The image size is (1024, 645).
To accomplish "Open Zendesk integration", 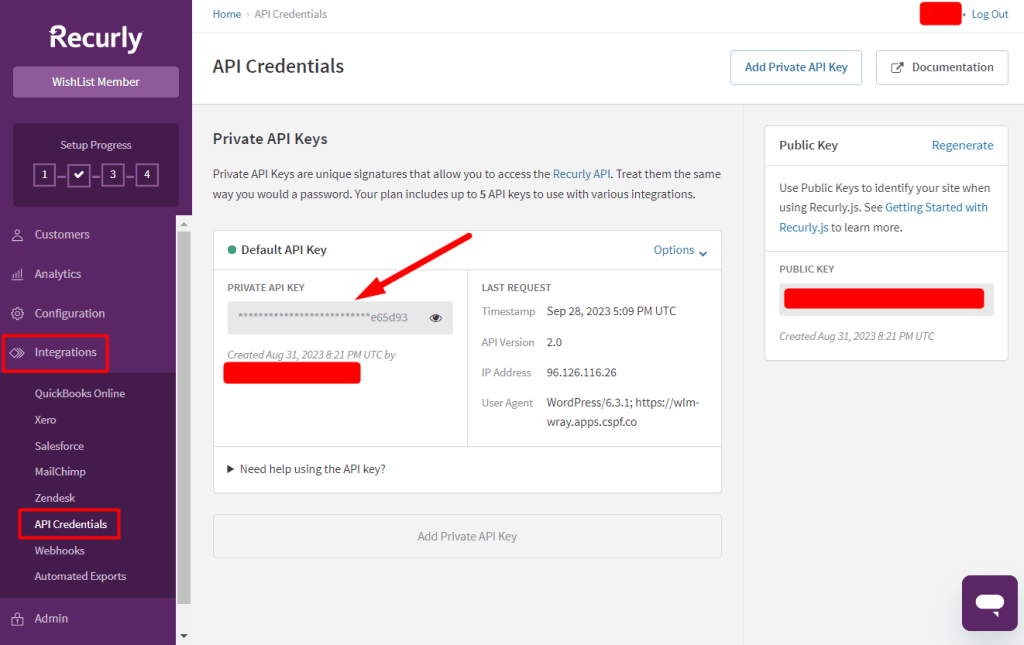I will [55, 497].
